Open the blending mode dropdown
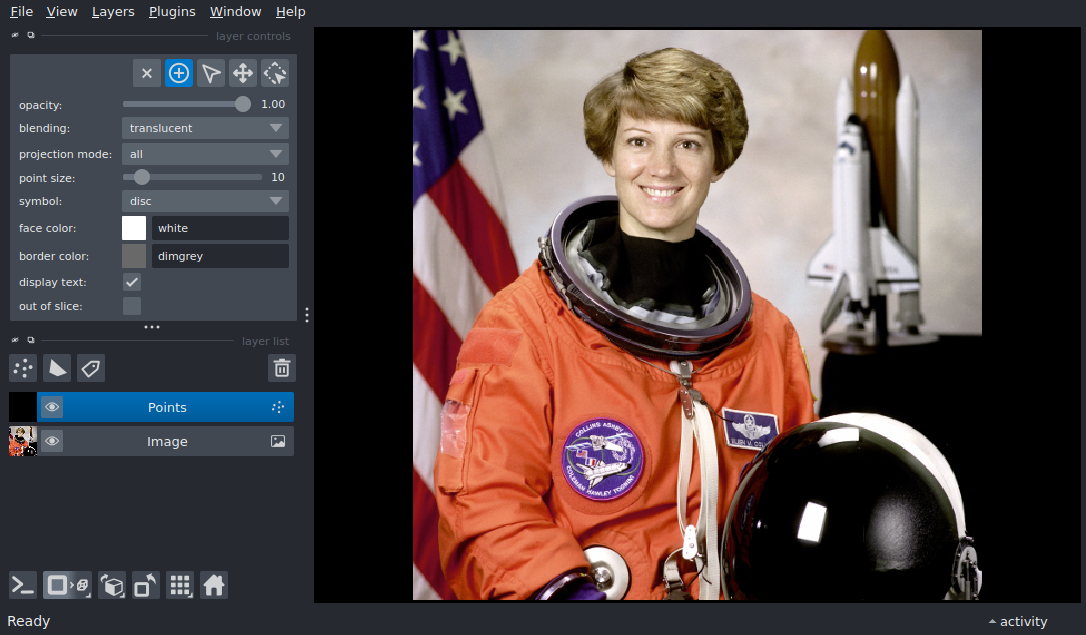 (205, 128)
